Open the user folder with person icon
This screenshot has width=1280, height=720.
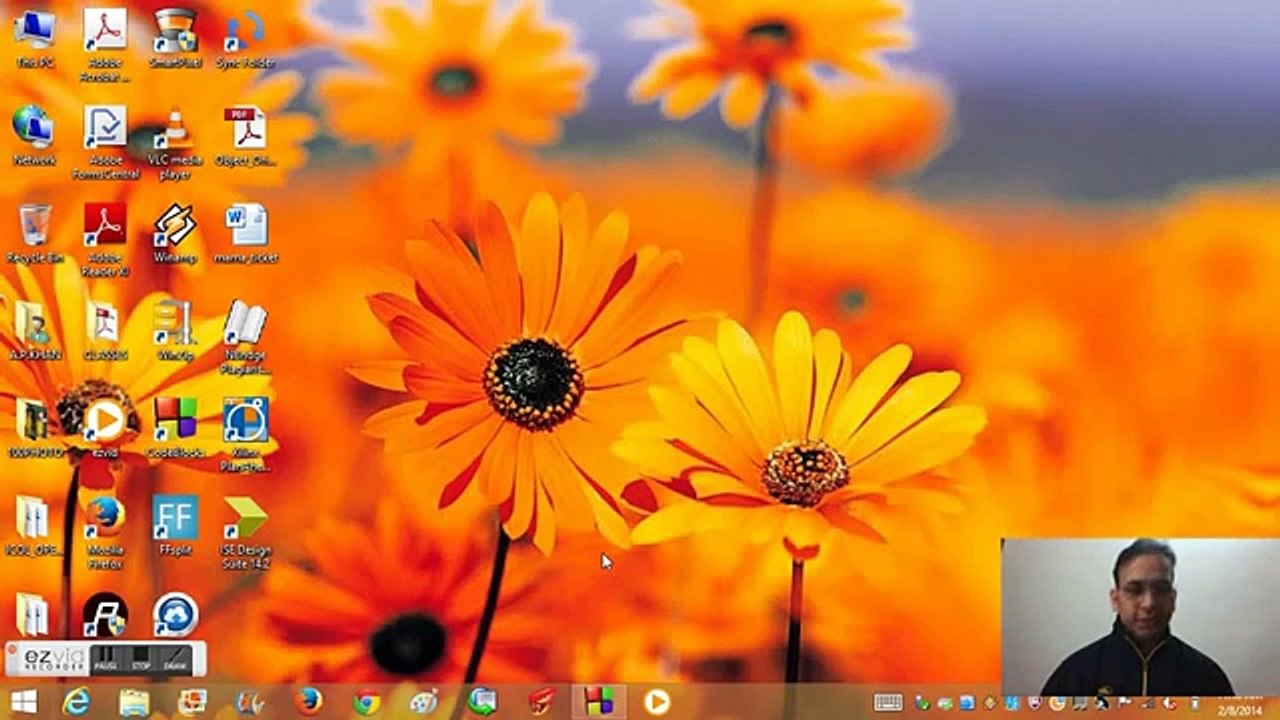tap(34, 330)
